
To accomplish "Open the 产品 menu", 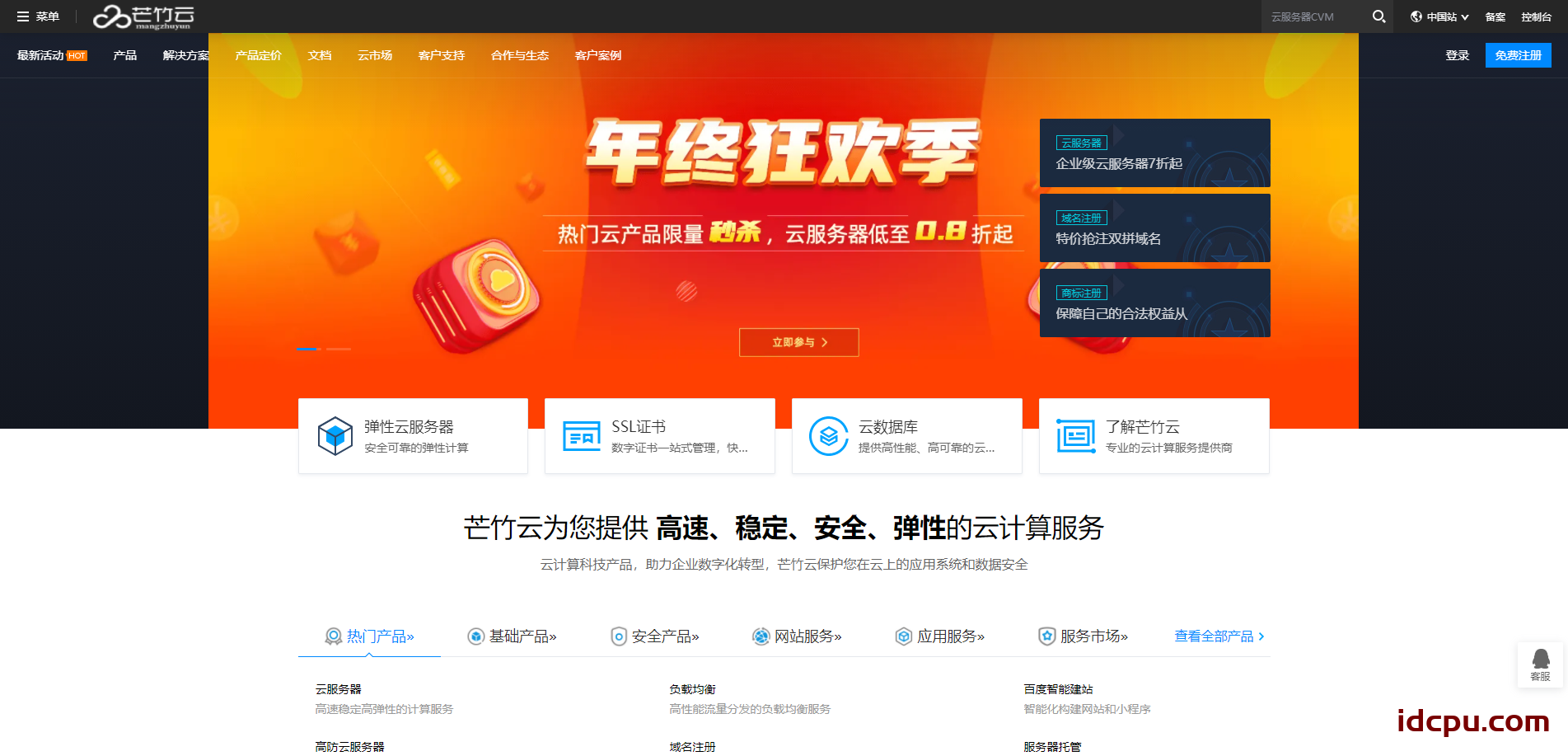I will (x=125, y=55).
